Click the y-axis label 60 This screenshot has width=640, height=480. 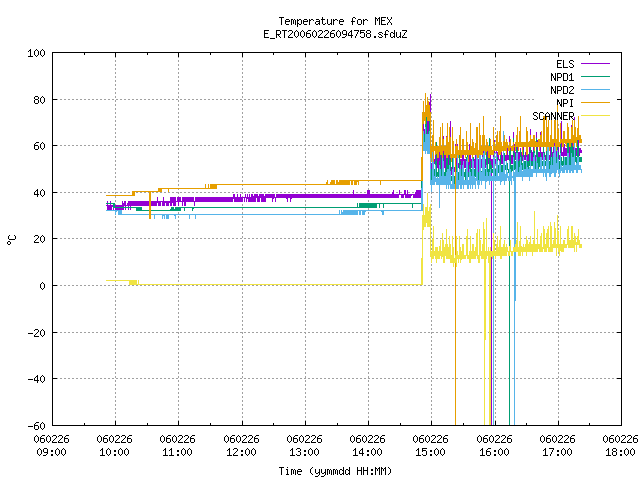pyautogui.click(x=39, y=146)
